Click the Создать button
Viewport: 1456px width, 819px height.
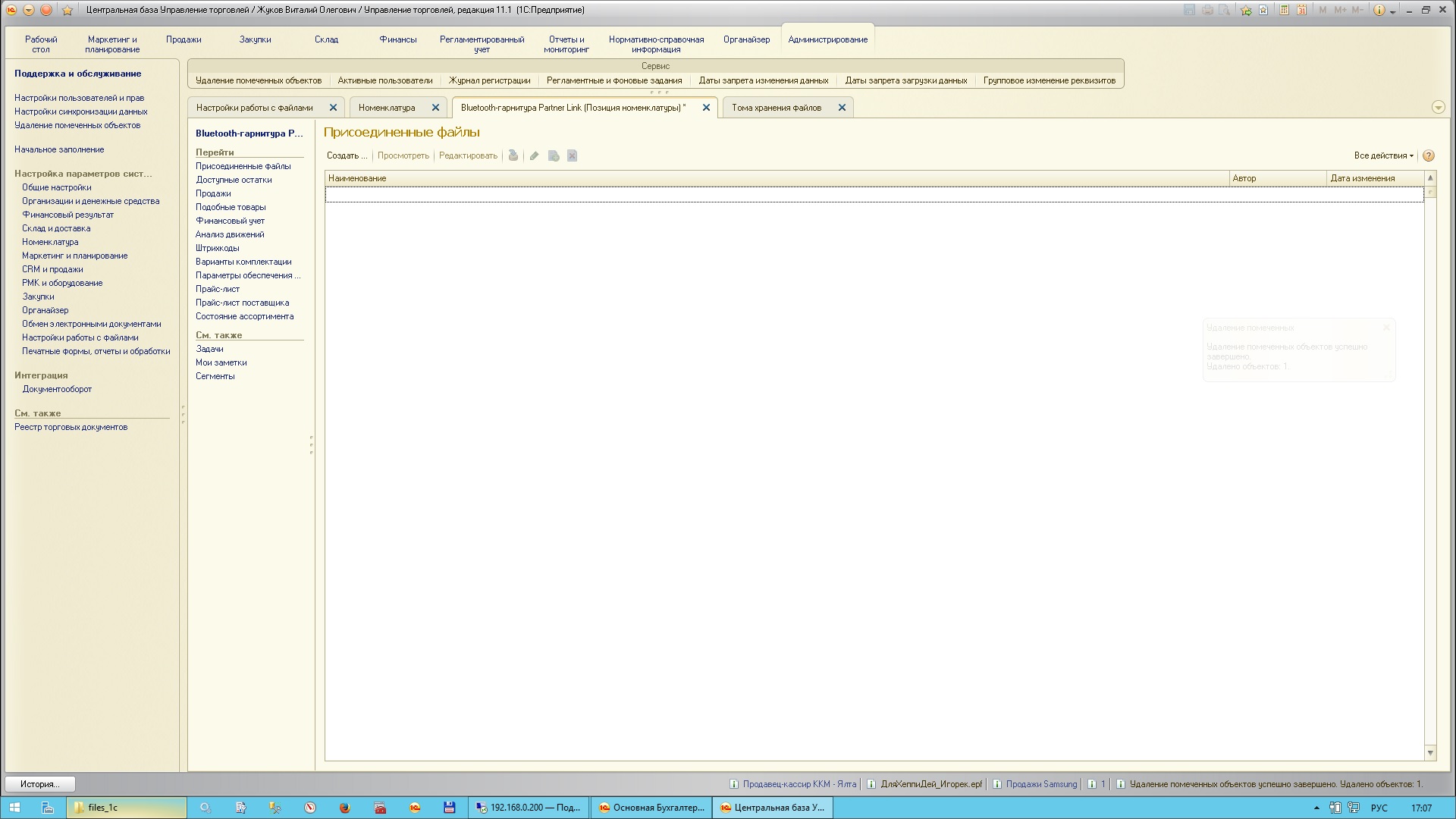(x=347, y=155)
